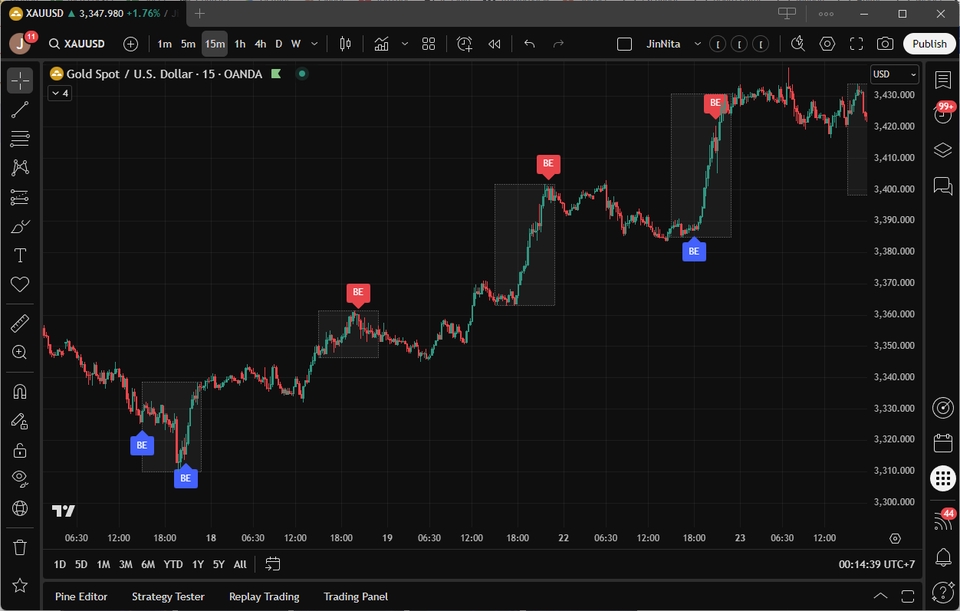Viewport: 960px width, 611px height.
Task: Open the USD currency dropdown
Action: tap(894, 74)
